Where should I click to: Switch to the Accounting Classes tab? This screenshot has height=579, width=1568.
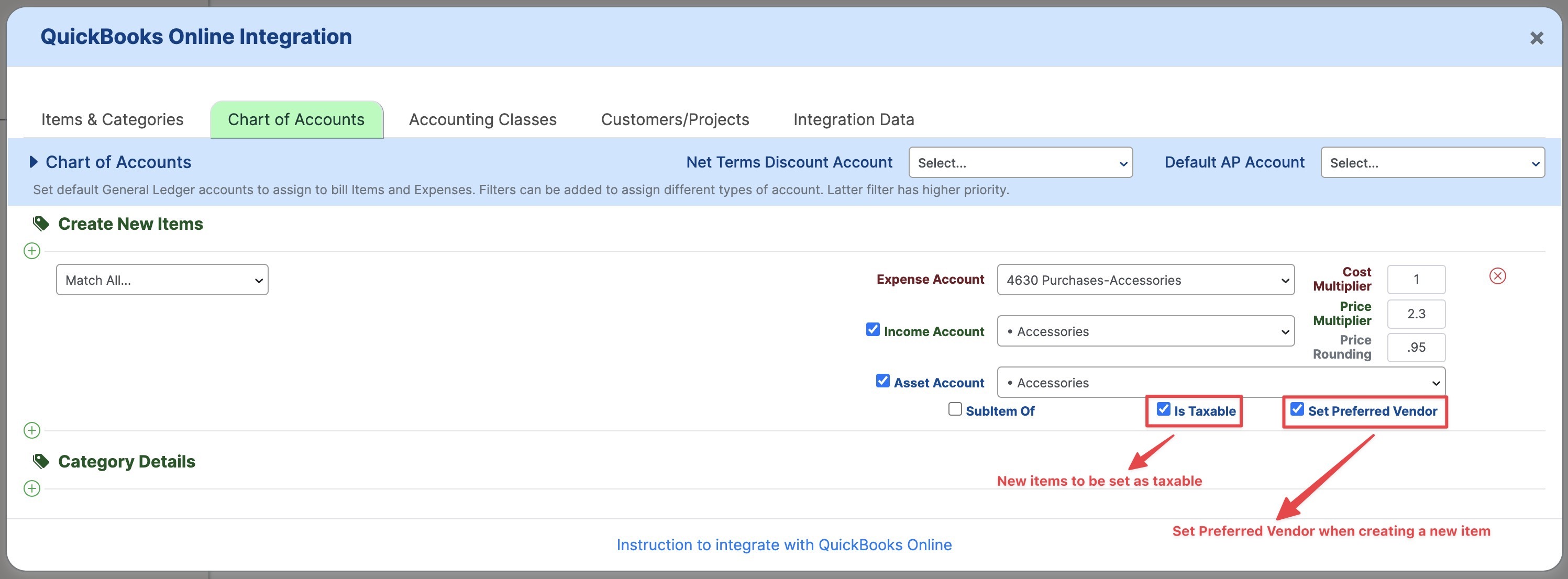(x=483, y=119)
